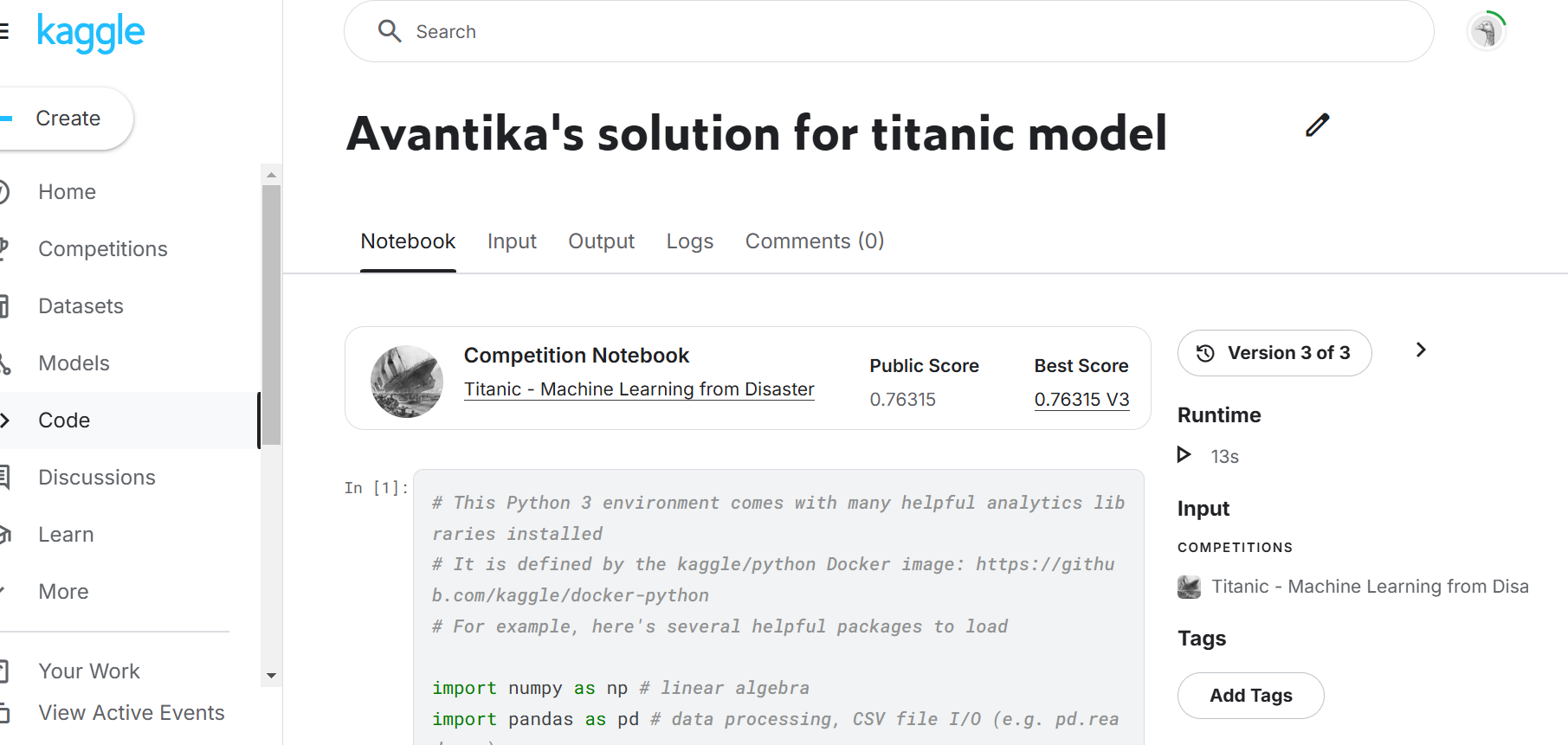This screenshot has width=1568, height=745.
Task: Open Datasets in the sidebar
Action: pos(81,306)
